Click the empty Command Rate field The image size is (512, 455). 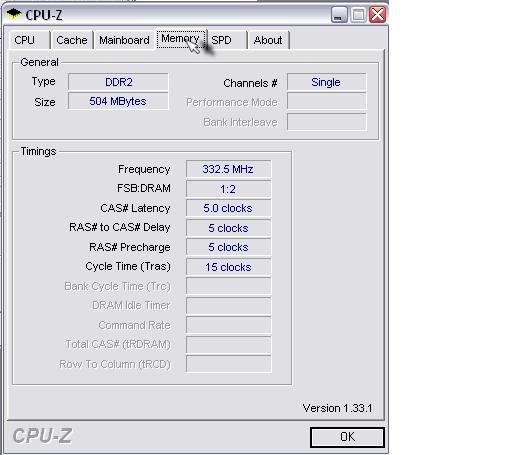pos(228,325)
